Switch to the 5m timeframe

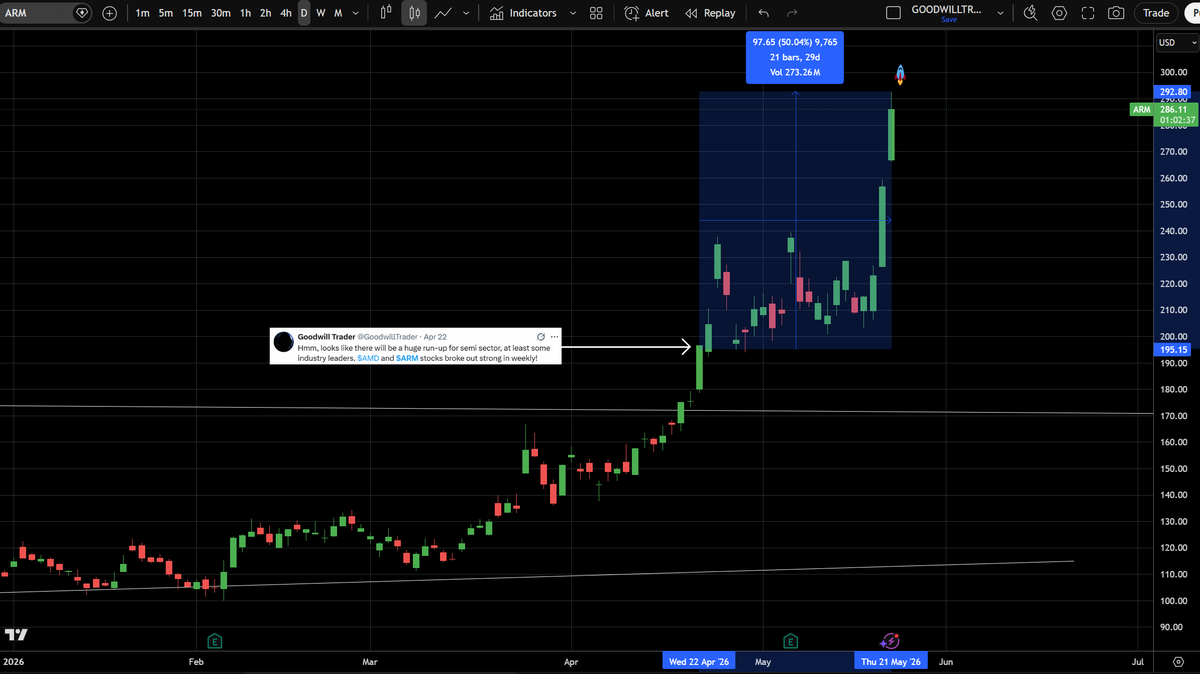(166, 13)
